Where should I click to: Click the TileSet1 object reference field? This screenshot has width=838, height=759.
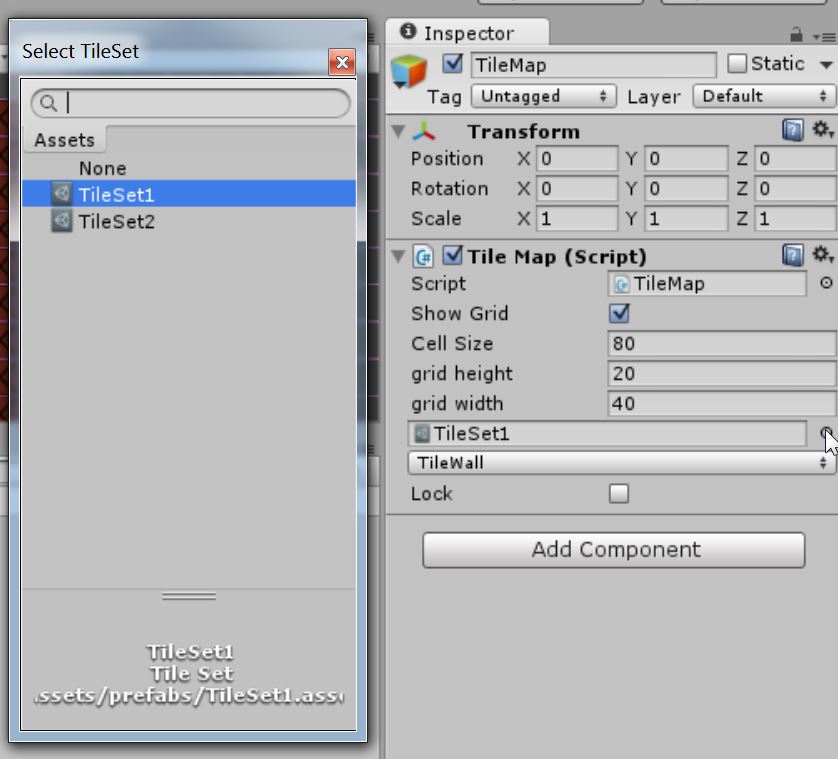607,433
